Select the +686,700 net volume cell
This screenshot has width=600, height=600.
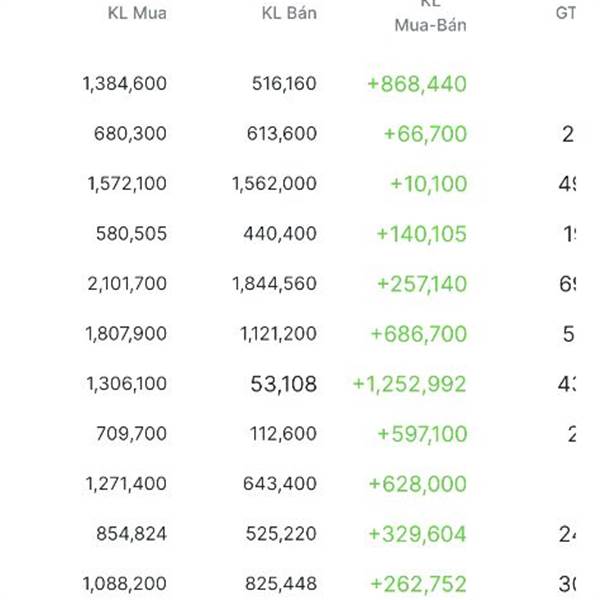coord(419,334)
